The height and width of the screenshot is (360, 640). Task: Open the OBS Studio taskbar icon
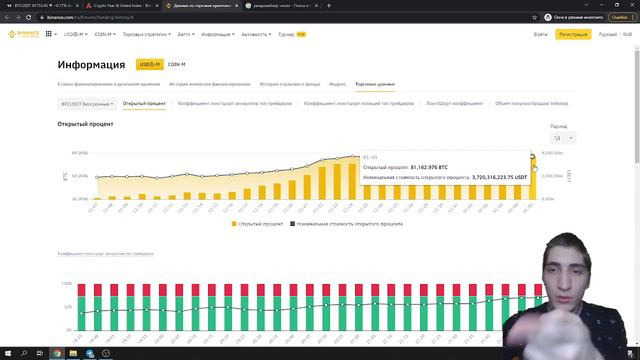[x=106, y=353]
